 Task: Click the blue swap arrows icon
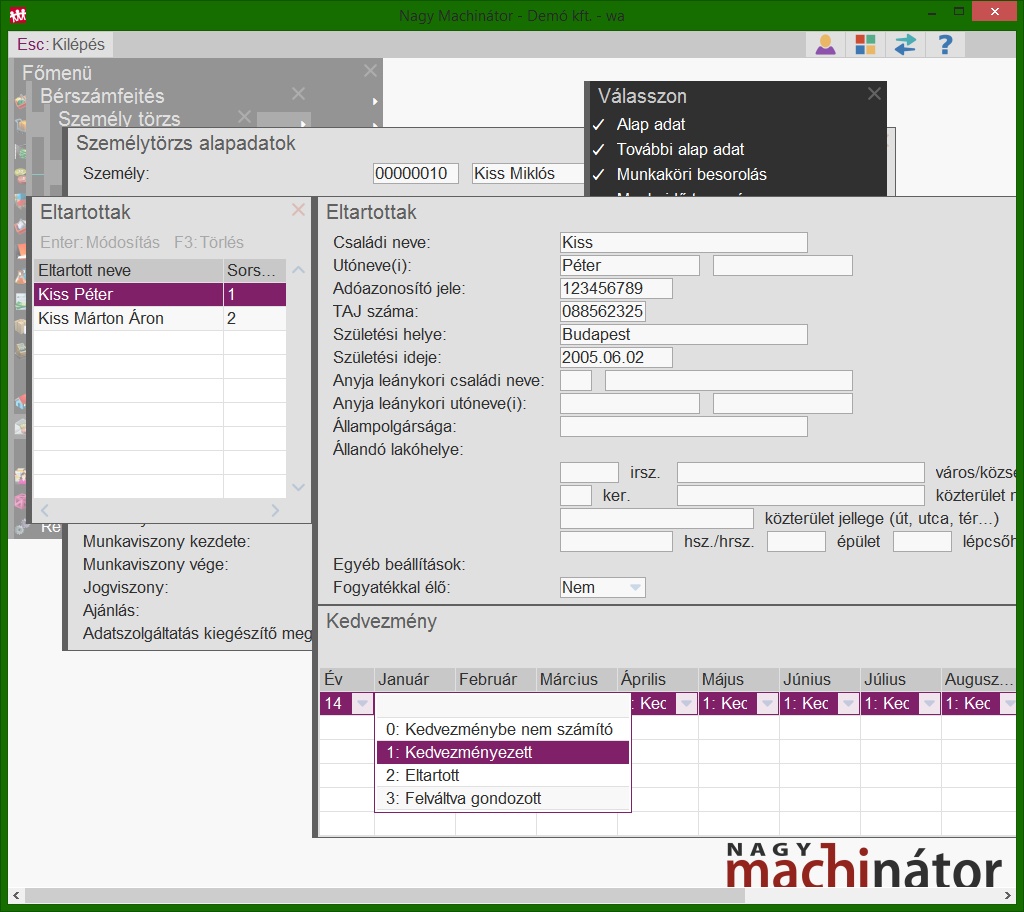tap(905, 45)
